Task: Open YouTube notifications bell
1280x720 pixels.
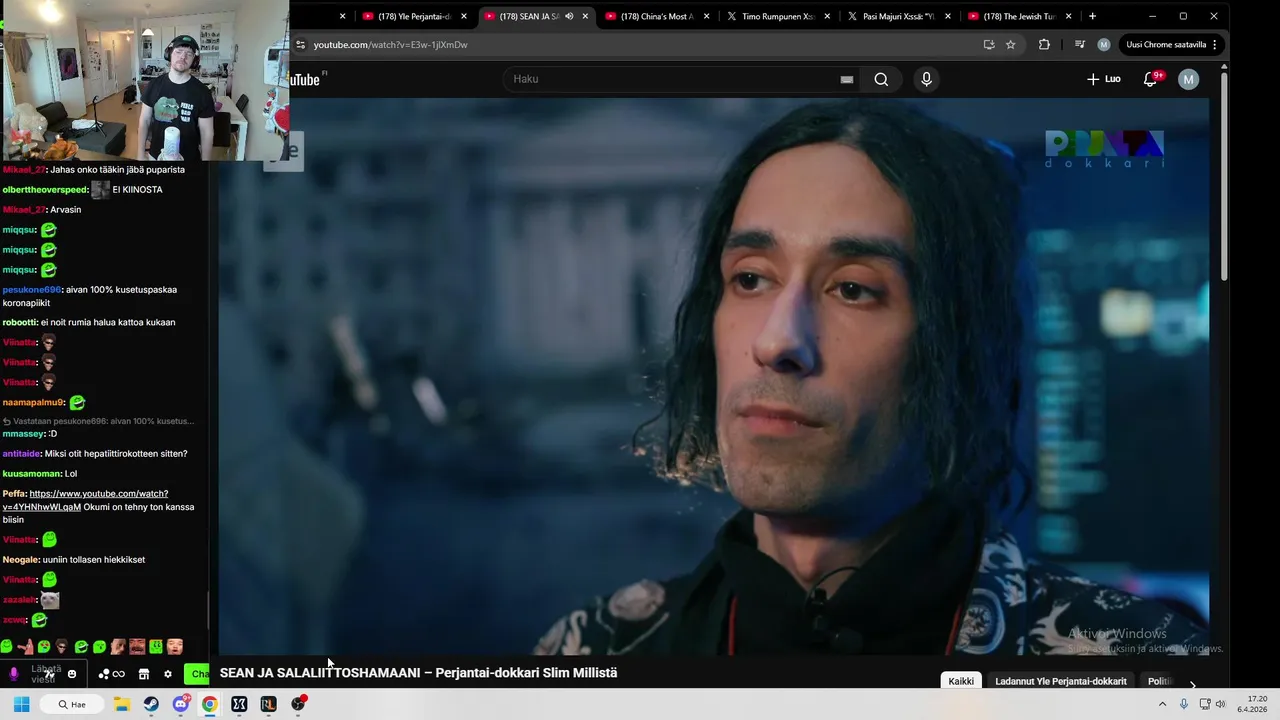Action: [1150, 79]
